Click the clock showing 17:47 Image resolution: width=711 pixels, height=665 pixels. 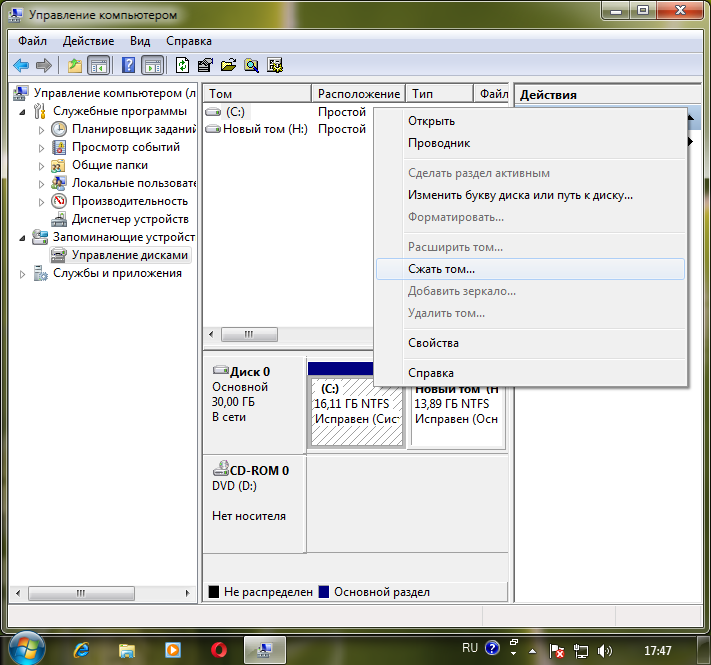coord(657,651)
